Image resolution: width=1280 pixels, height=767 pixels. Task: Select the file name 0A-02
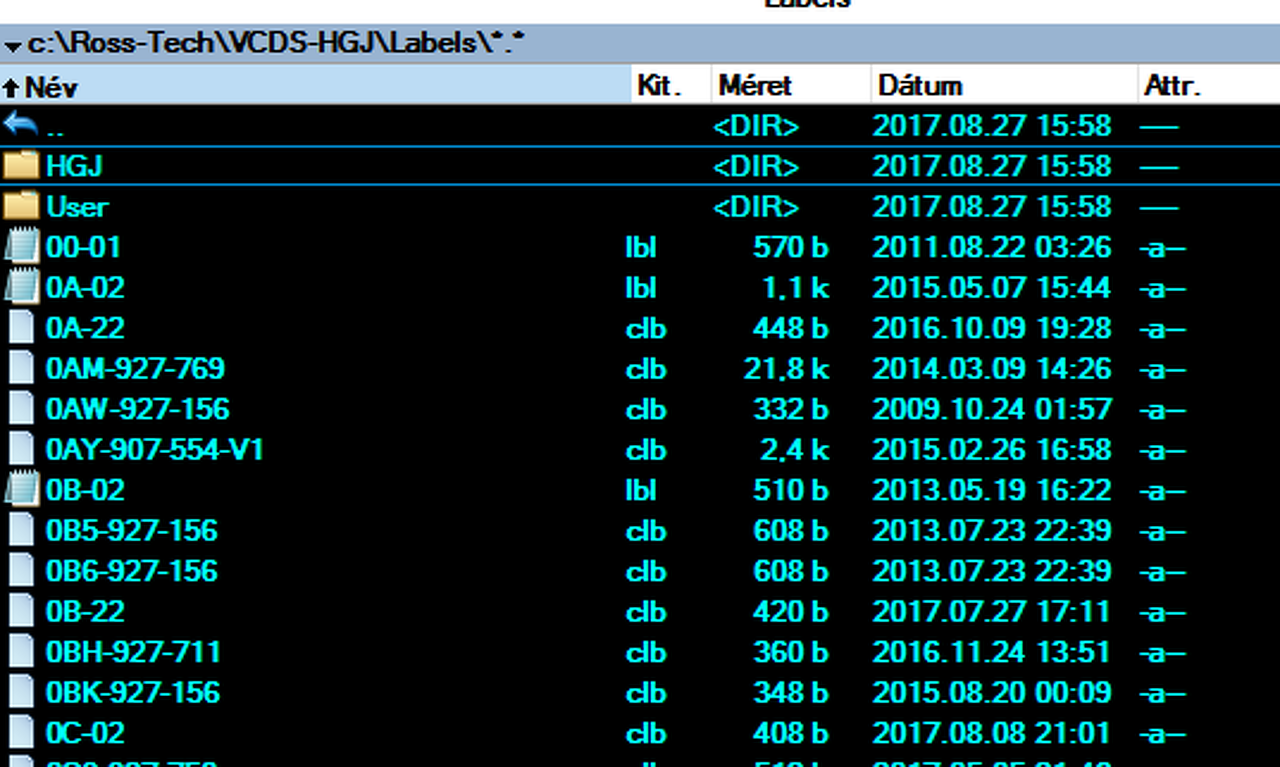coord(85,288)
